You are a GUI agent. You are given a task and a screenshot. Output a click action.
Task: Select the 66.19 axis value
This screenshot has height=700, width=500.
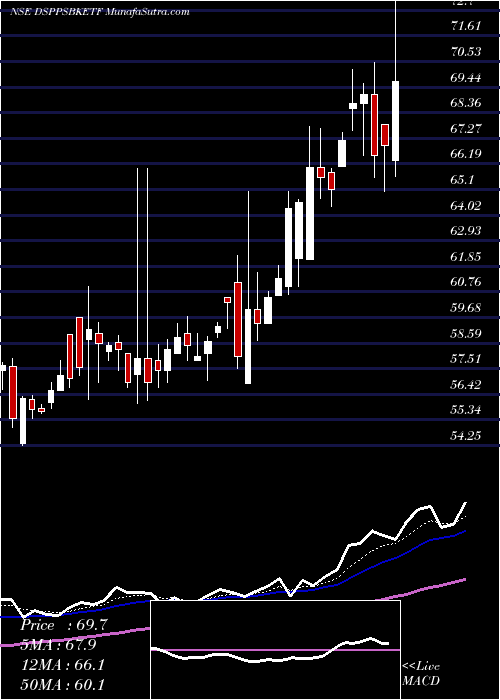pyautogui.click(x=466, y=154)
